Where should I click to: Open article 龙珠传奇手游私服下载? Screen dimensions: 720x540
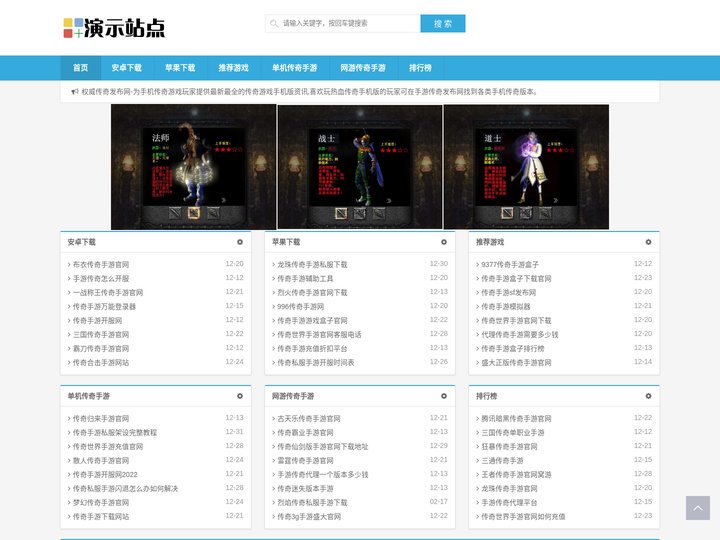(312, 264)
